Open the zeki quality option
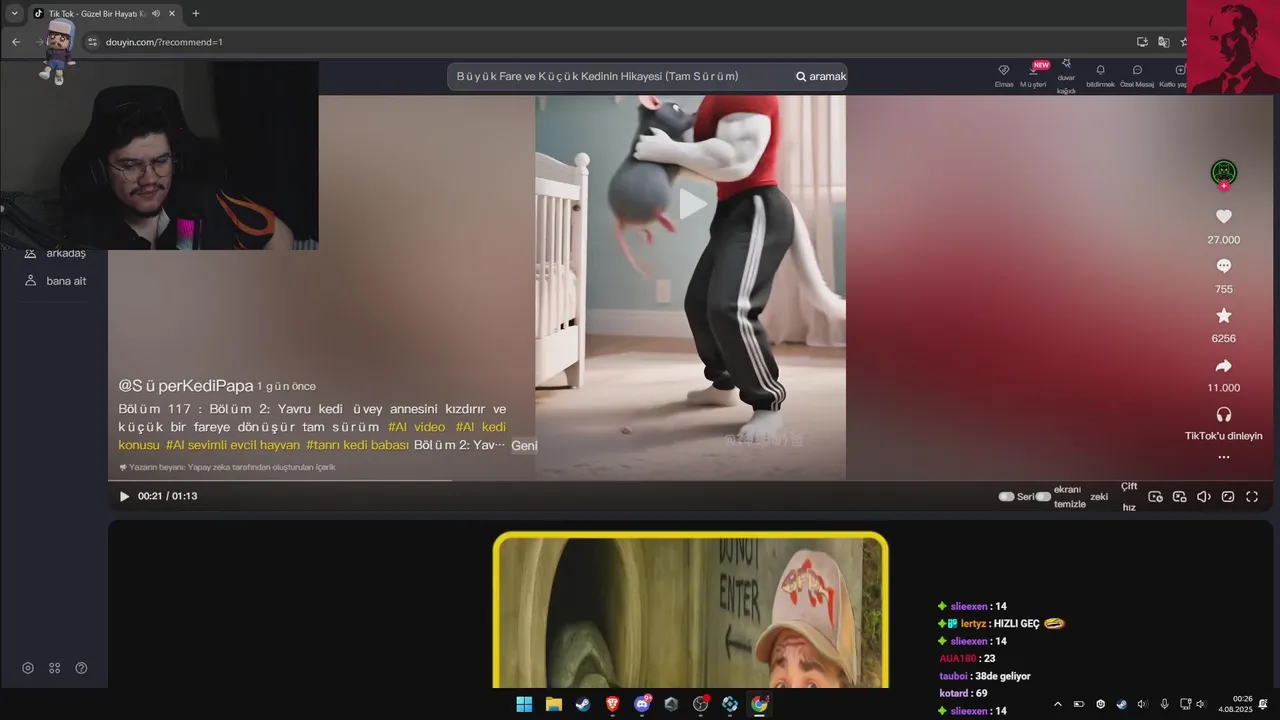The height and width of the screenshot is (720, 1280). pyautogui.click(x=1099, y=496)
